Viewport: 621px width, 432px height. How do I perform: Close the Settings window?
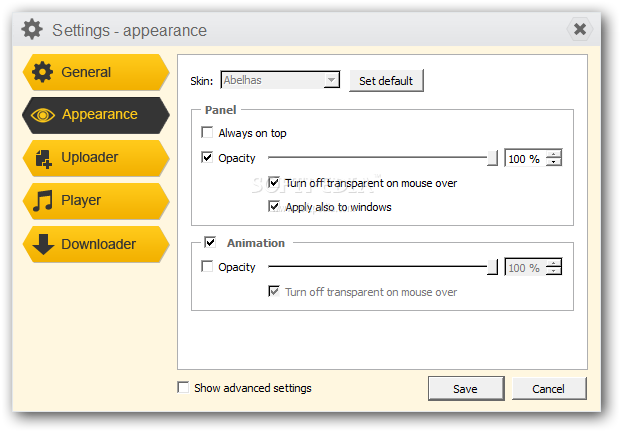coord(580,29)
